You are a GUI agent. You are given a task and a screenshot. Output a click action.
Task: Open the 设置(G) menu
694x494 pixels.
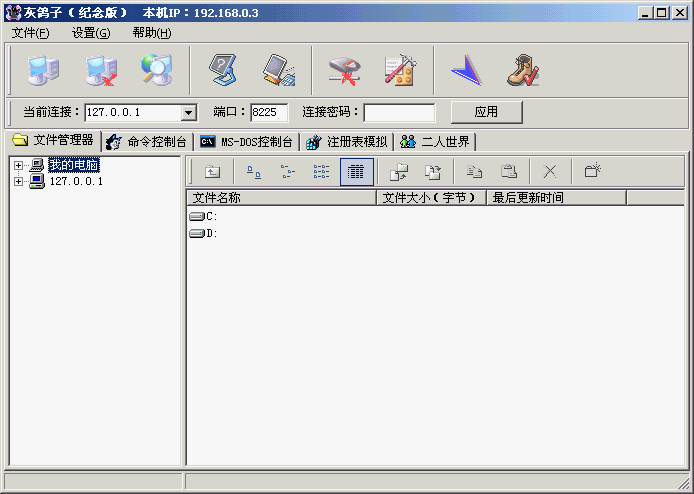tap(90, 33)
